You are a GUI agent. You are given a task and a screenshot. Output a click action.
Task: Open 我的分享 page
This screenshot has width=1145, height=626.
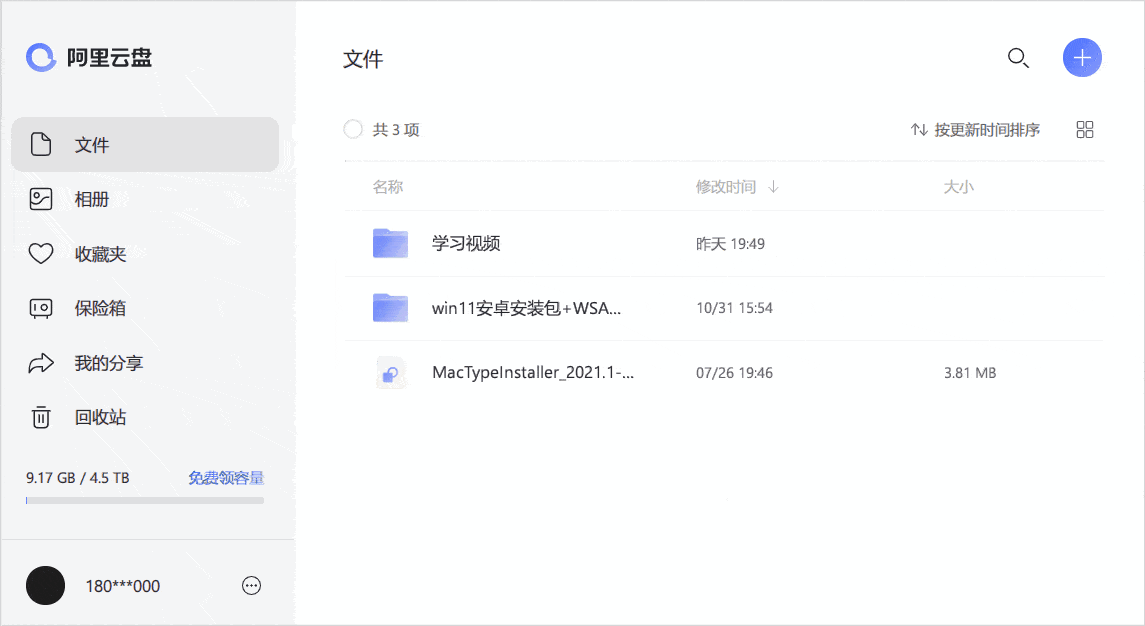108,363
